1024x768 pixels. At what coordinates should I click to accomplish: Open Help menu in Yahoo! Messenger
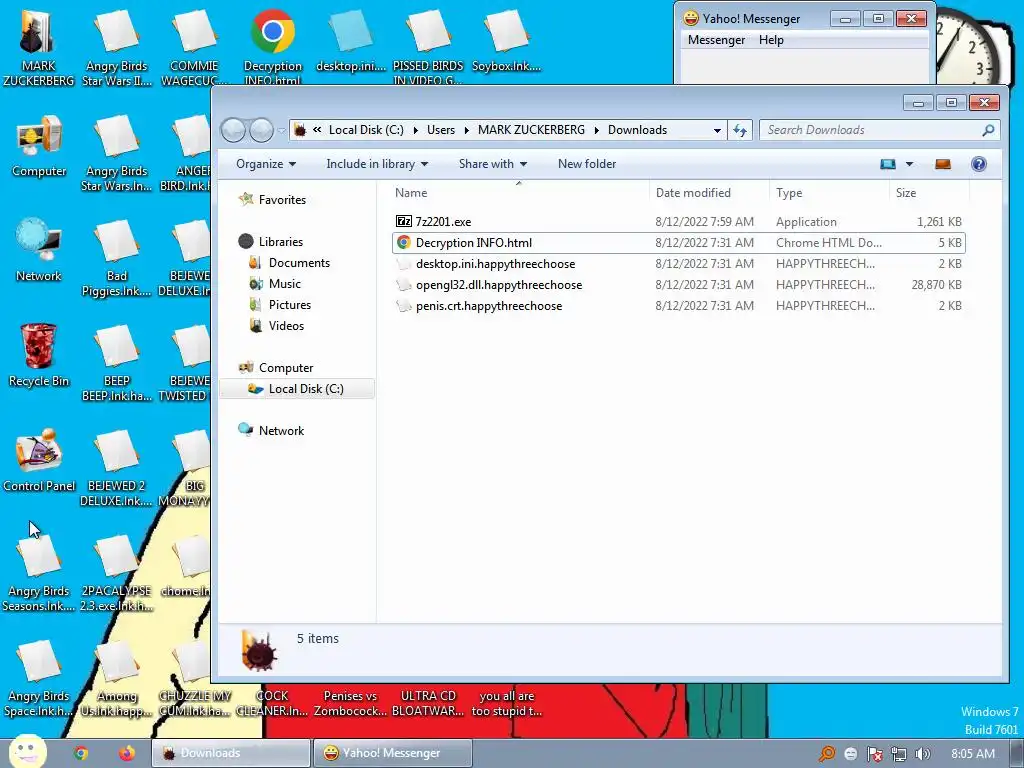[771, 40]
